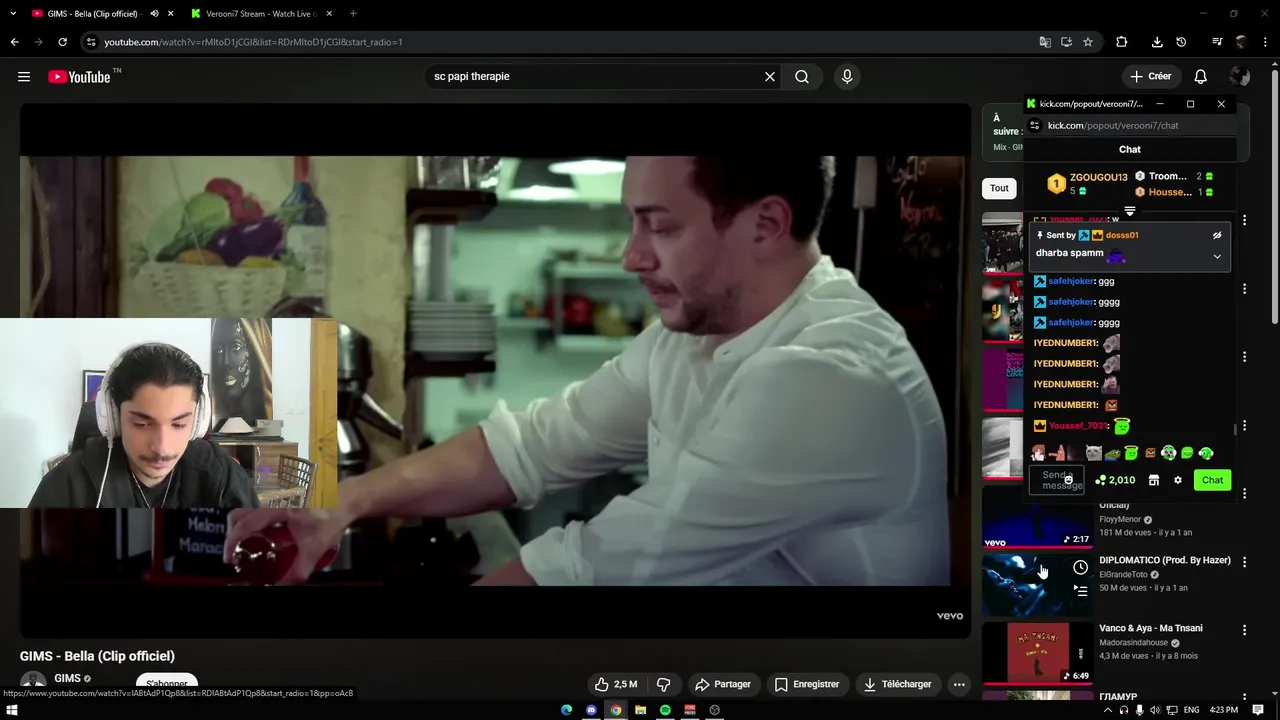Bookmark this page with star
Screen dimensions: 1280x720
(x=1088, y=42)
